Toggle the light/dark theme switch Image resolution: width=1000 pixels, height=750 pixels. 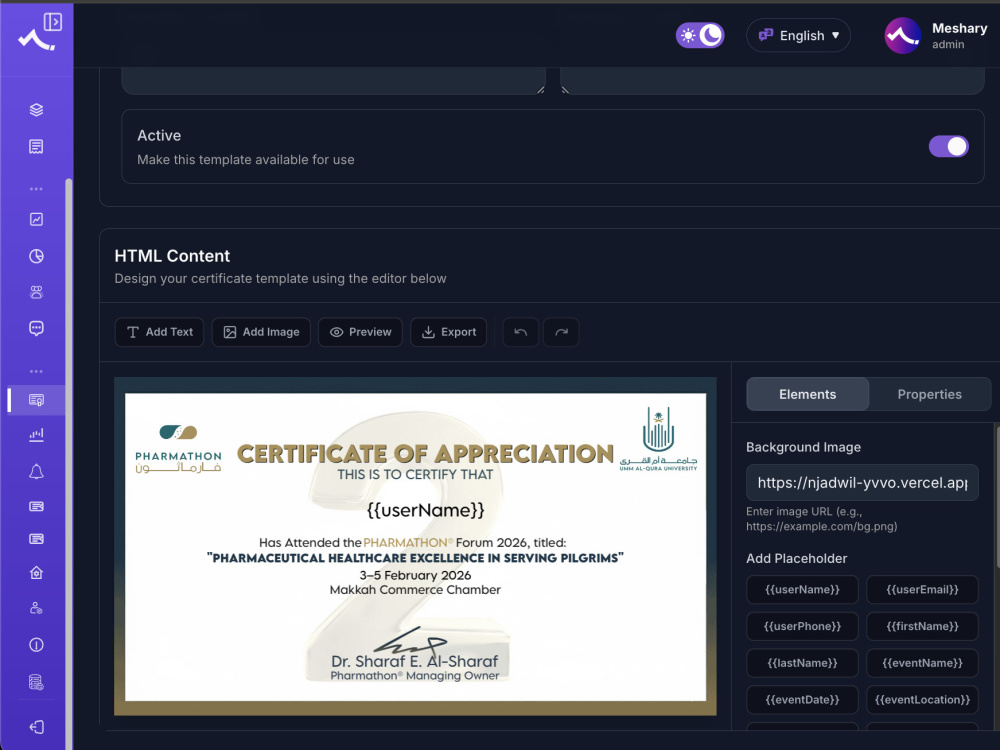700,35
